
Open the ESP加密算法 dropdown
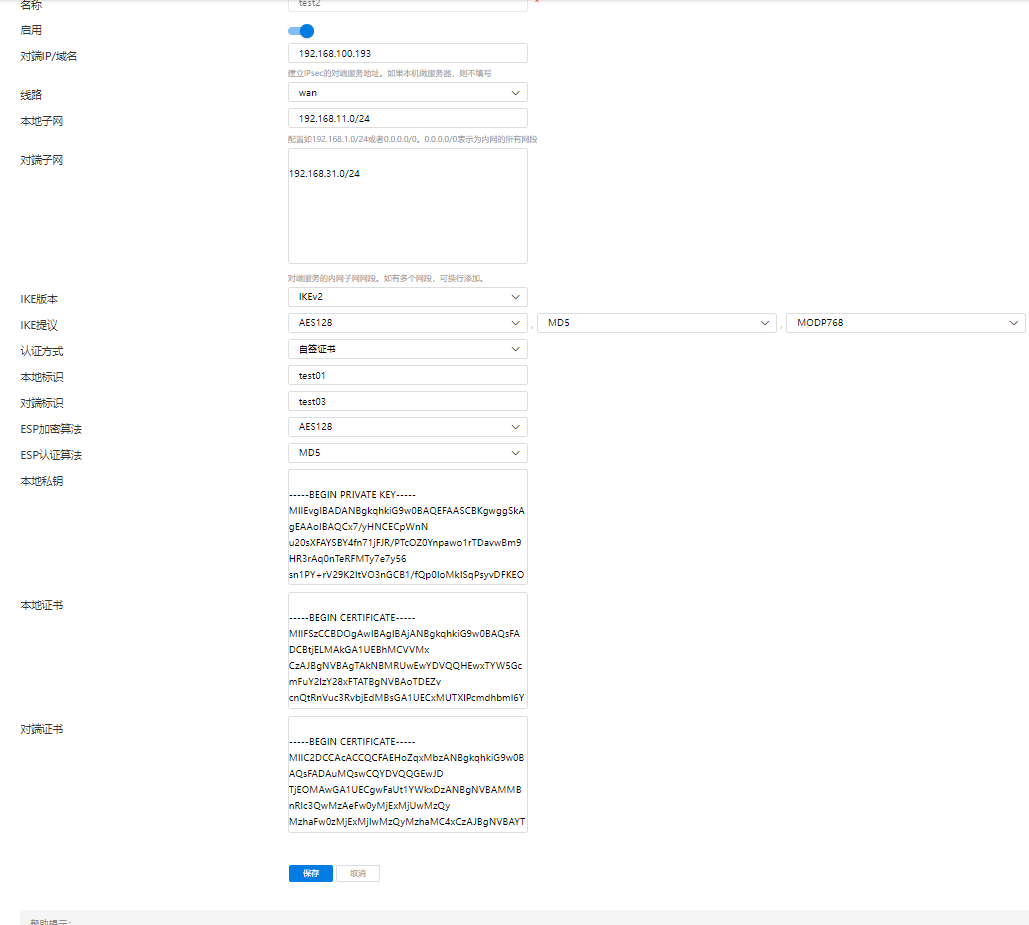407,427
